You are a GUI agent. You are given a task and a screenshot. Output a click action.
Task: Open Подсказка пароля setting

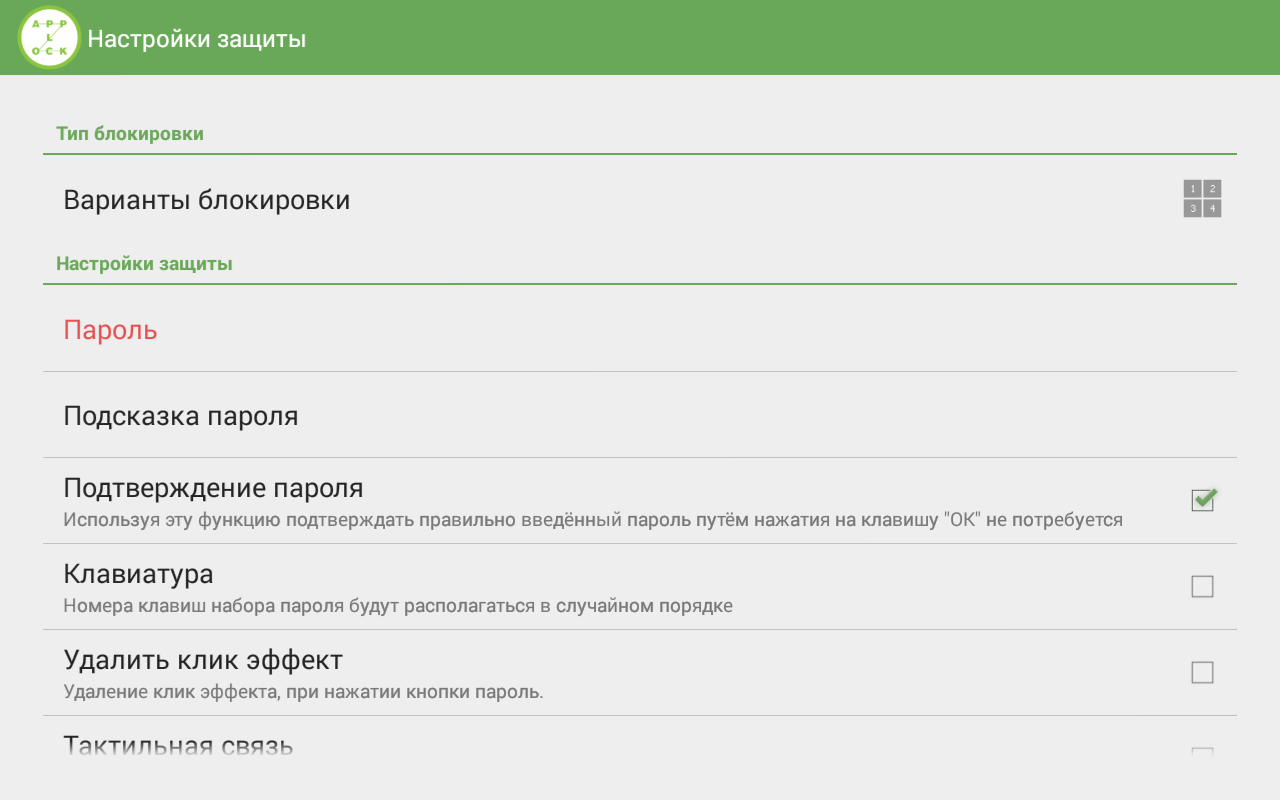640,415
